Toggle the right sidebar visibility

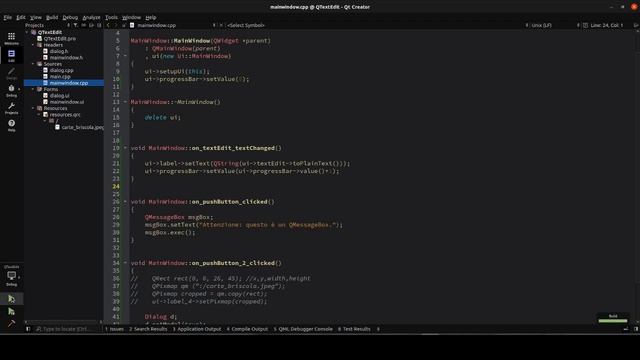(x=636, y=329)
